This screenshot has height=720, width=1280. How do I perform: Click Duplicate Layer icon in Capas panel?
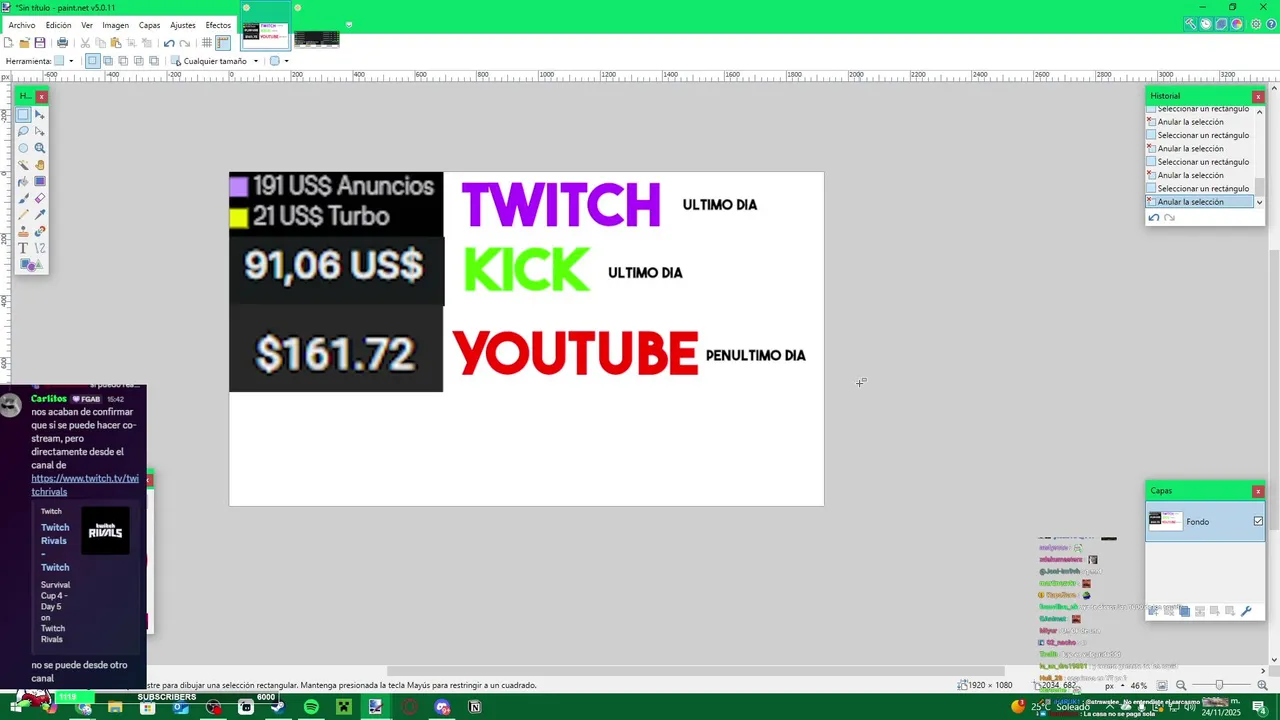point(1184,611)
